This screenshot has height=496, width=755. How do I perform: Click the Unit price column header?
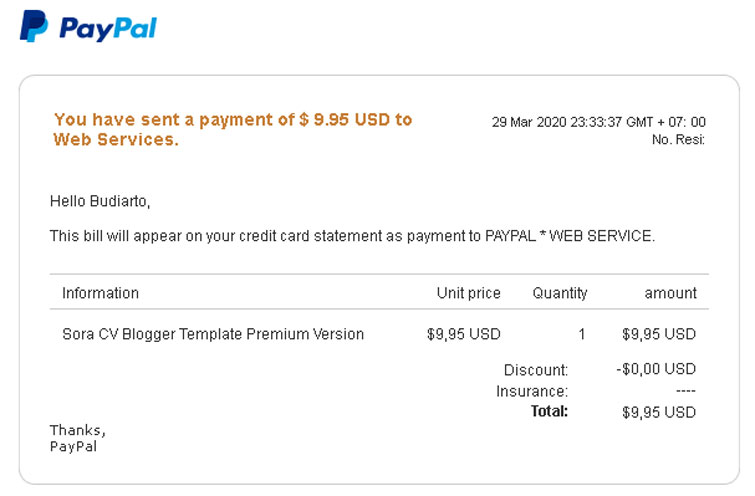(x=469, y=293)
